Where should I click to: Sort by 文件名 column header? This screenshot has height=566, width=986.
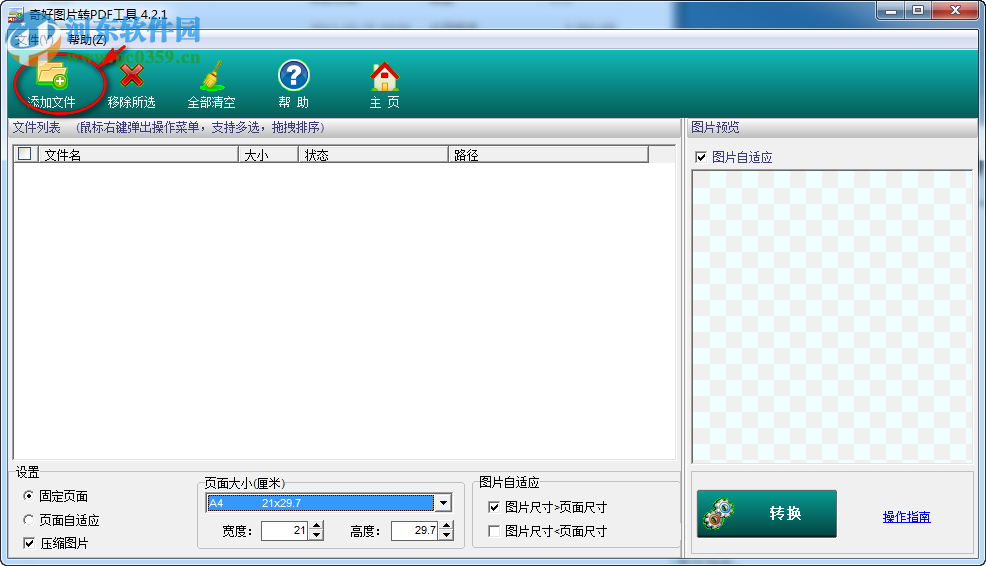tap(138, 155)
